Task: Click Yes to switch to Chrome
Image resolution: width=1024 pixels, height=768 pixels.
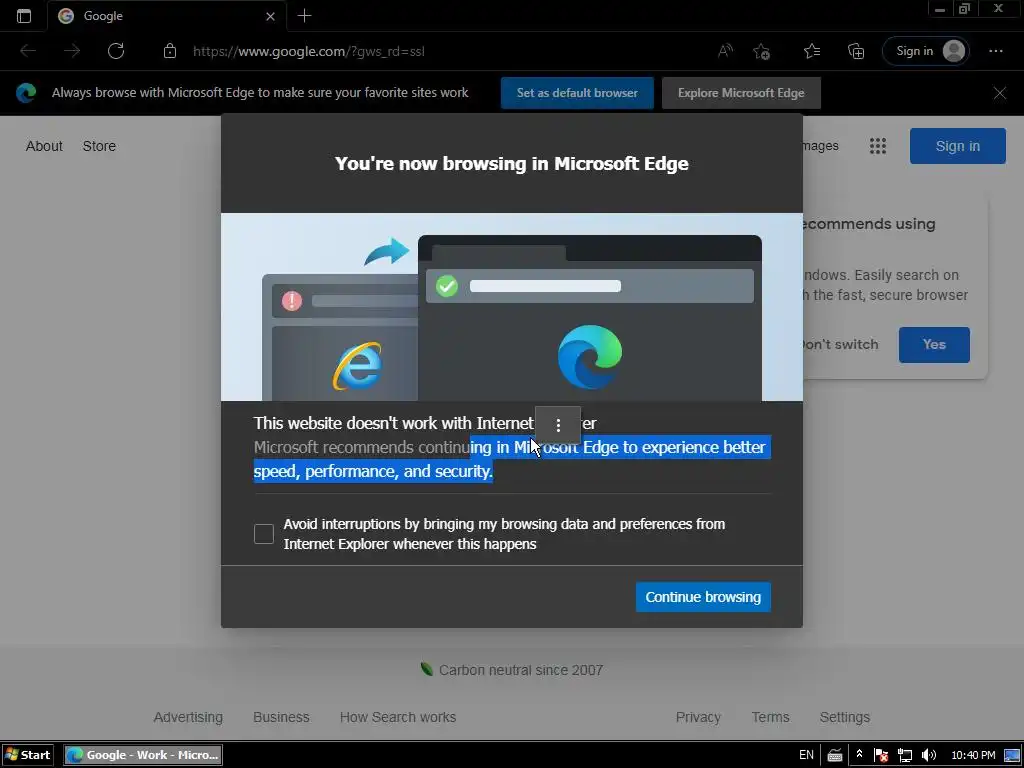Action: coord(934,345)
